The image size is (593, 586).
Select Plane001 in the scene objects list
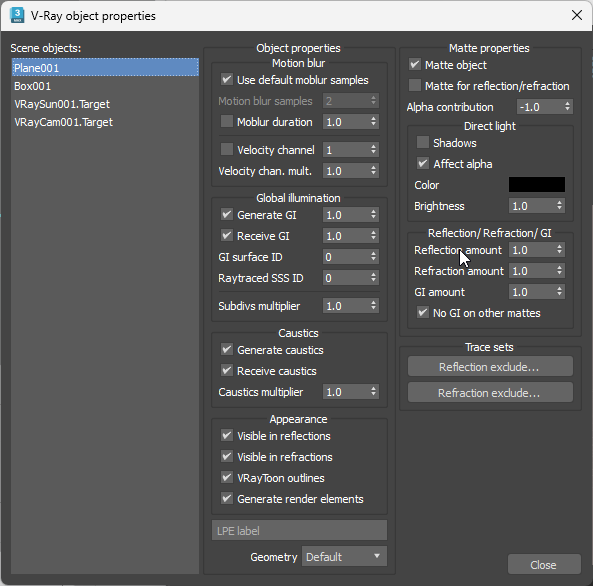(105, 68)
